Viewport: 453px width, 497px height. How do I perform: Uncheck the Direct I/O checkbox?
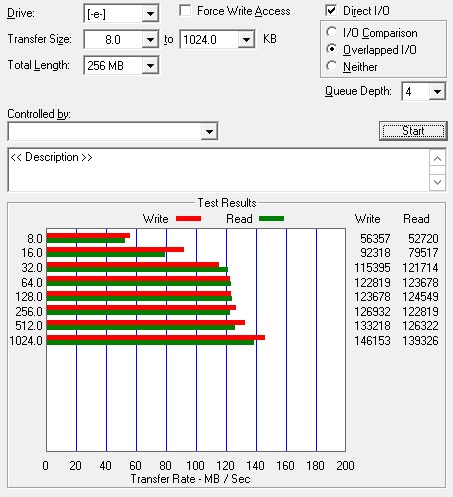[x=331, y=10]
